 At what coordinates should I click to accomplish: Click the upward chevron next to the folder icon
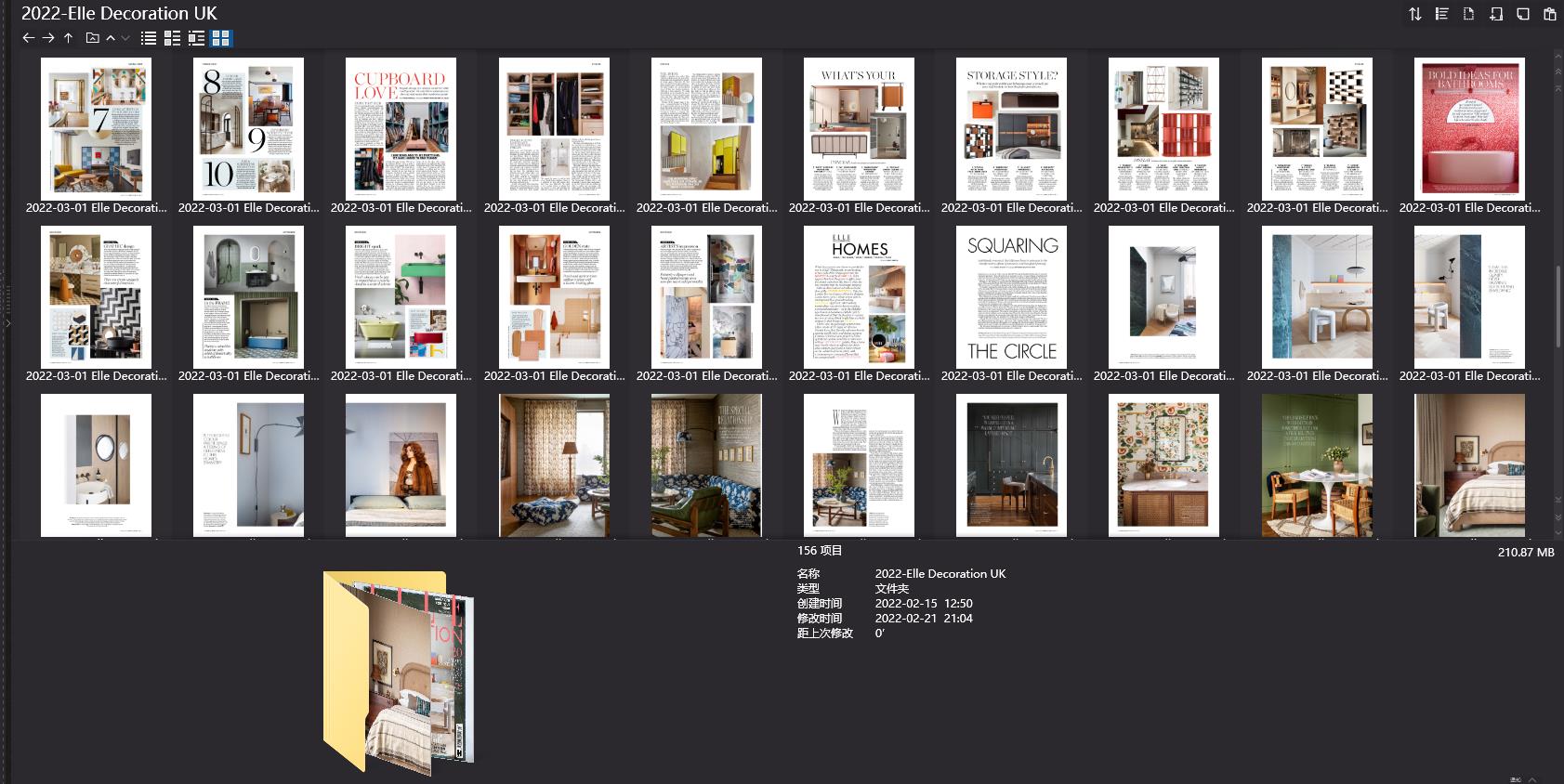coord(111,38)
